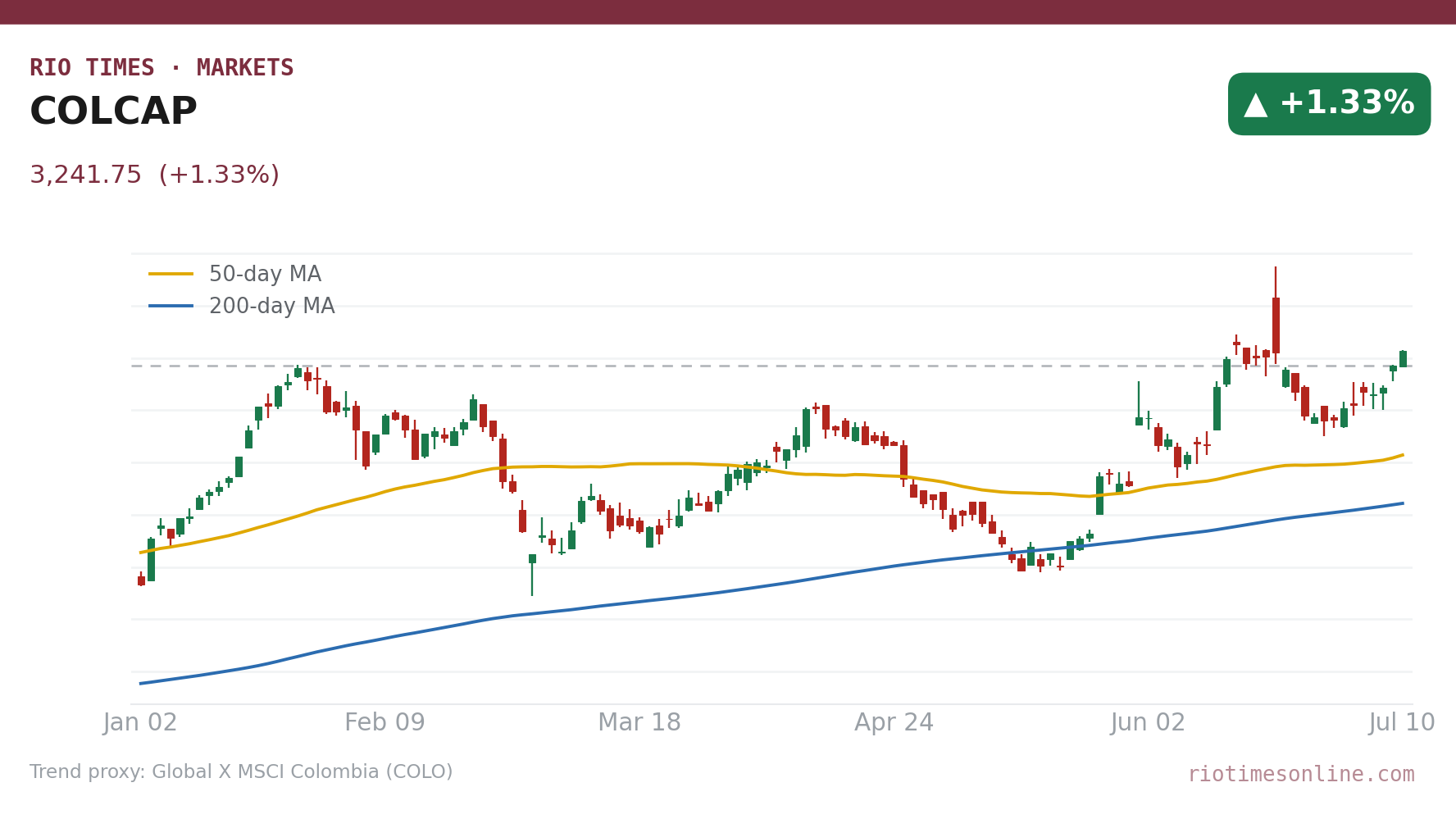Click the RIO TIMES · MARKETS header
Viewport: 1456px width, 819px height.
162,68
